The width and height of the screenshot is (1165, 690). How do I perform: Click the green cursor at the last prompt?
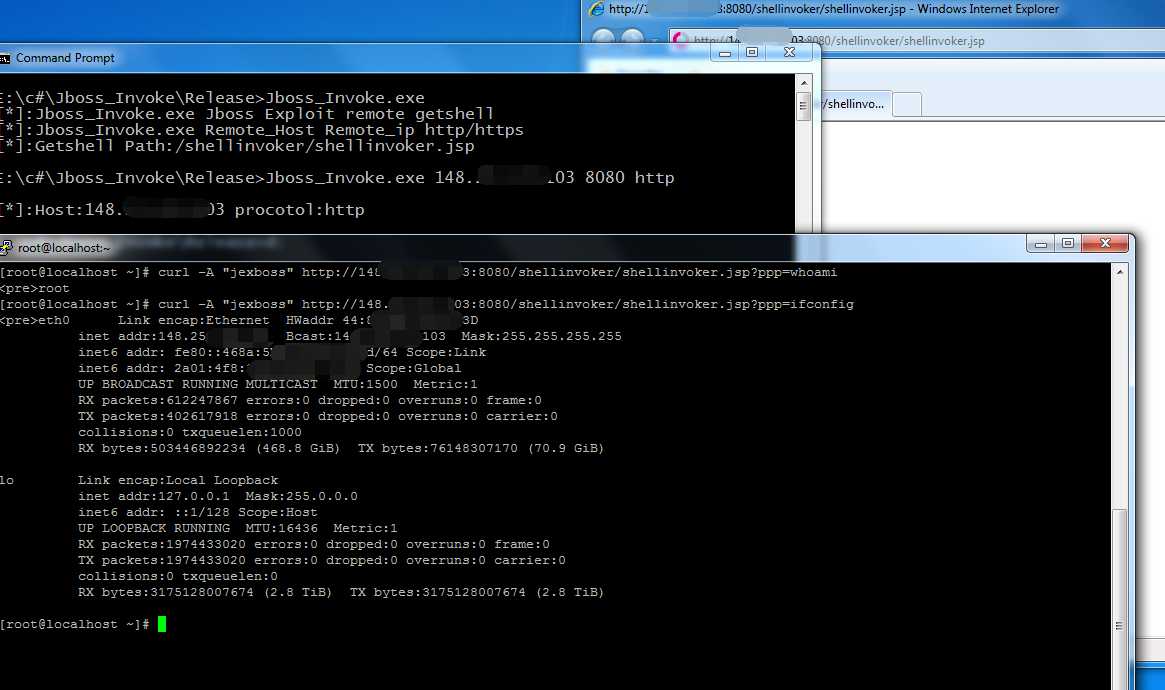162,624
